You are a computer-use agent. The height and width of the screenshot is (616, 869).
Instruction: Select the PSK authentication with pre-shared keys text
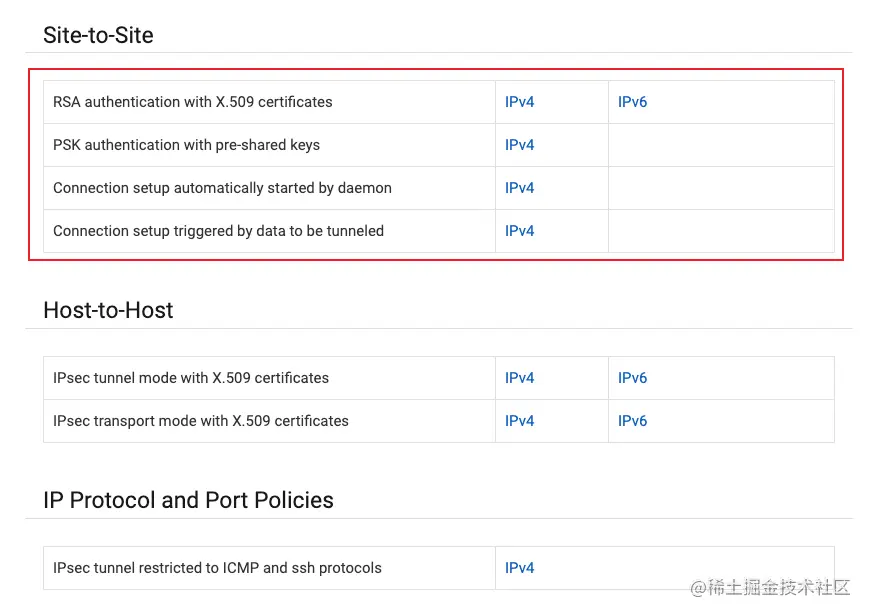click(186, 145)
